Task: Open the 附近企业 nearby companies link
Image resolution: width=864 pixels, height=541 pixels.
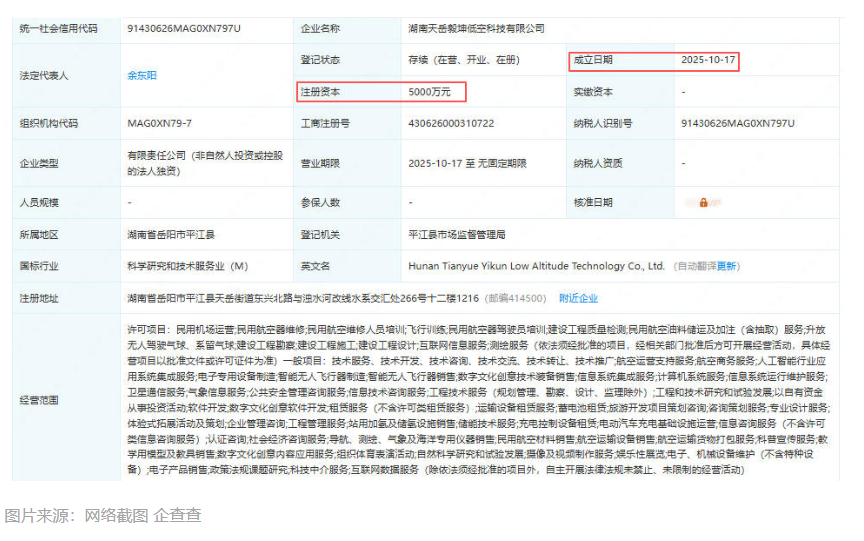Action: [578, 298]
